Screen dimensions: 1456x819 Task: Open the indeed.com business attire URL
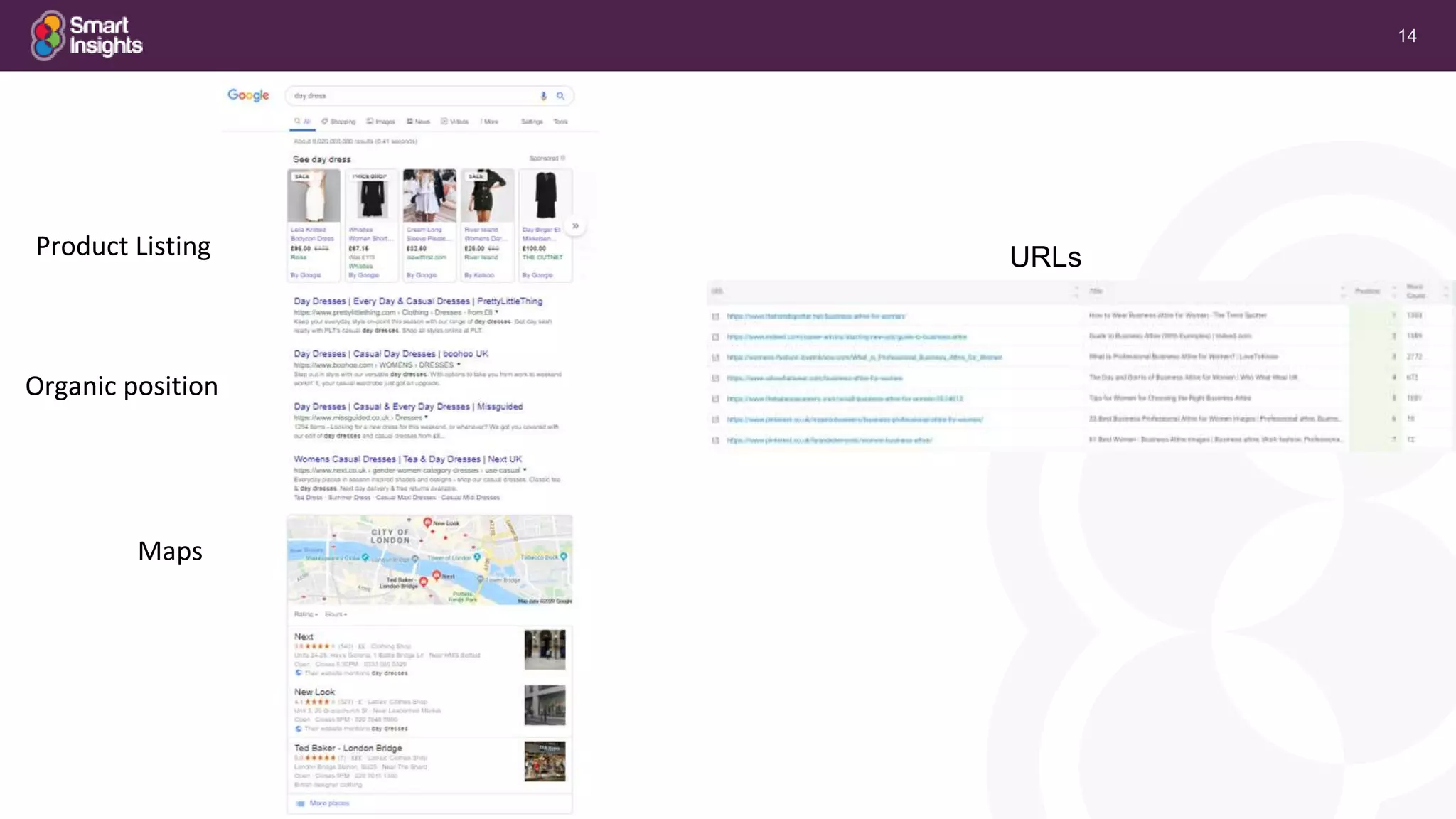pyautogui.click(x=847, y=337)
